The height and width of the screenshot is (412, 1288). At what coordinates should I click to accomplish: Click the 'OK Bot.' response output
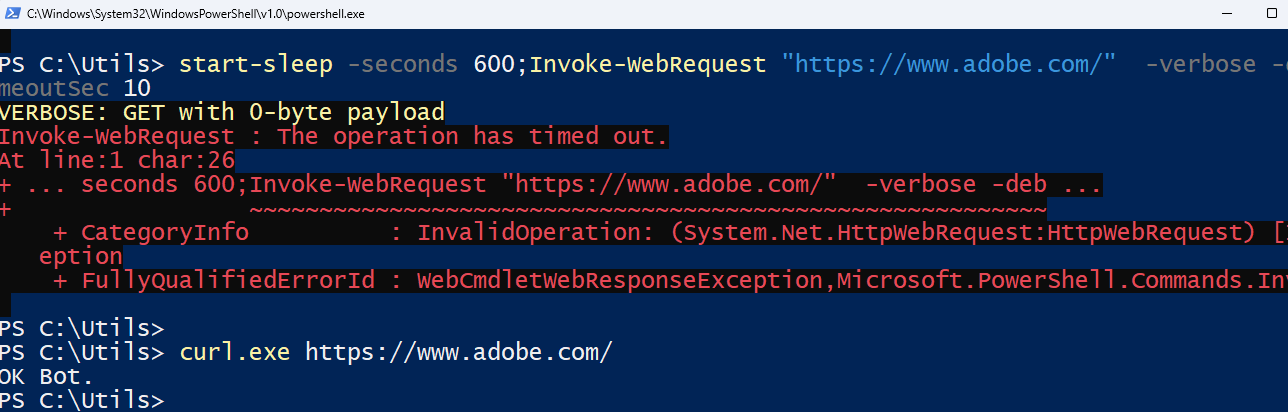pos(46,377)
